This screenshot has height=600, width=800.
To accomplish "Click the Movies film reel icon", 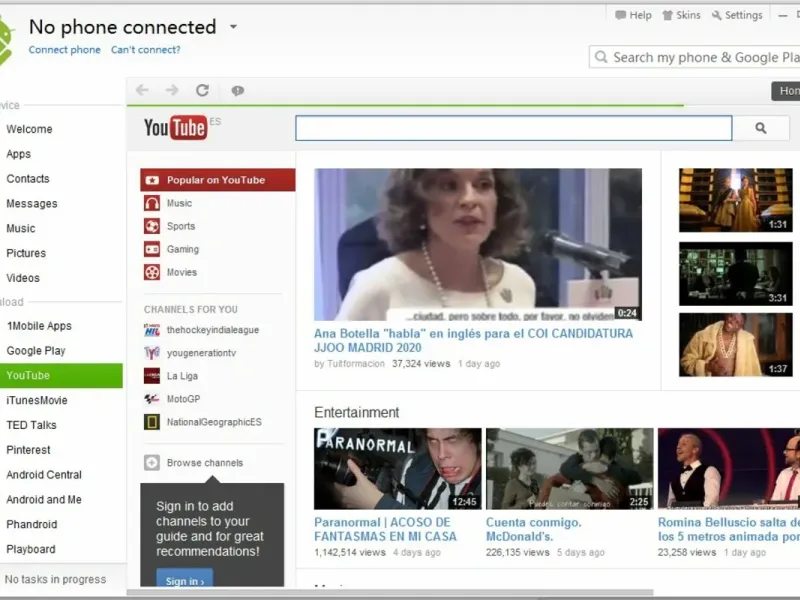I will click(152, 272).
